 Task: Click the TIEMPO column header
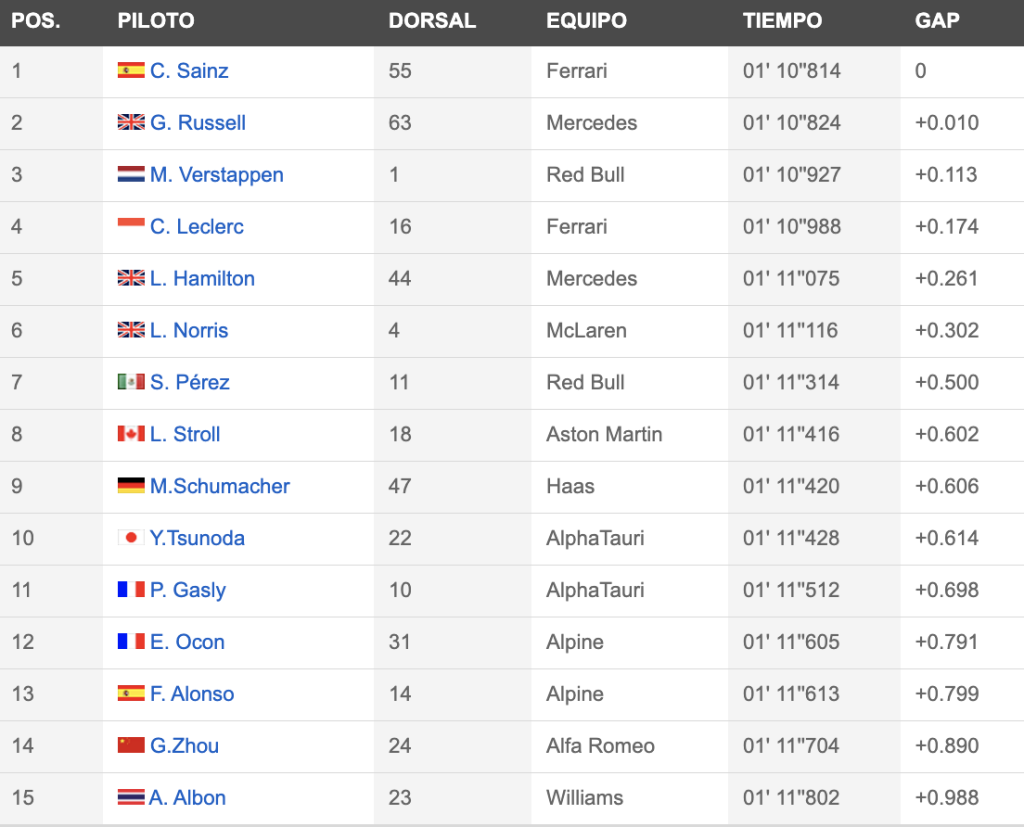pyautogui.click(x=782, y=21)
